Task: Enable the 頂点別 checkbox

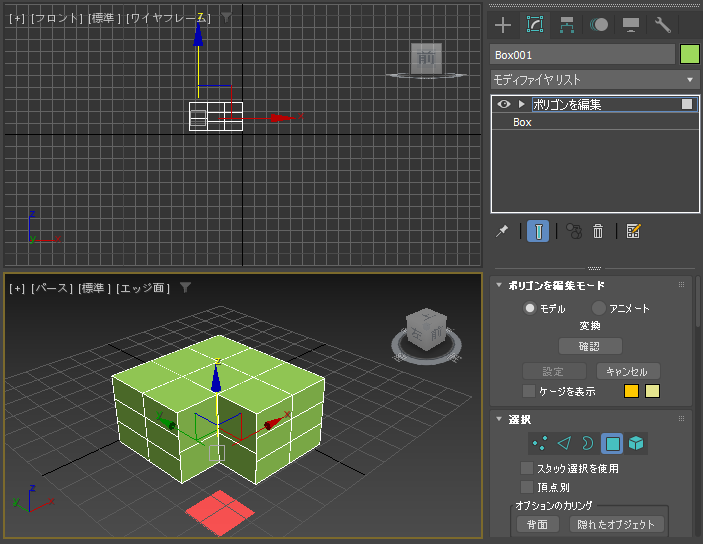Action: pyautogui.click(x=527, y=487)
